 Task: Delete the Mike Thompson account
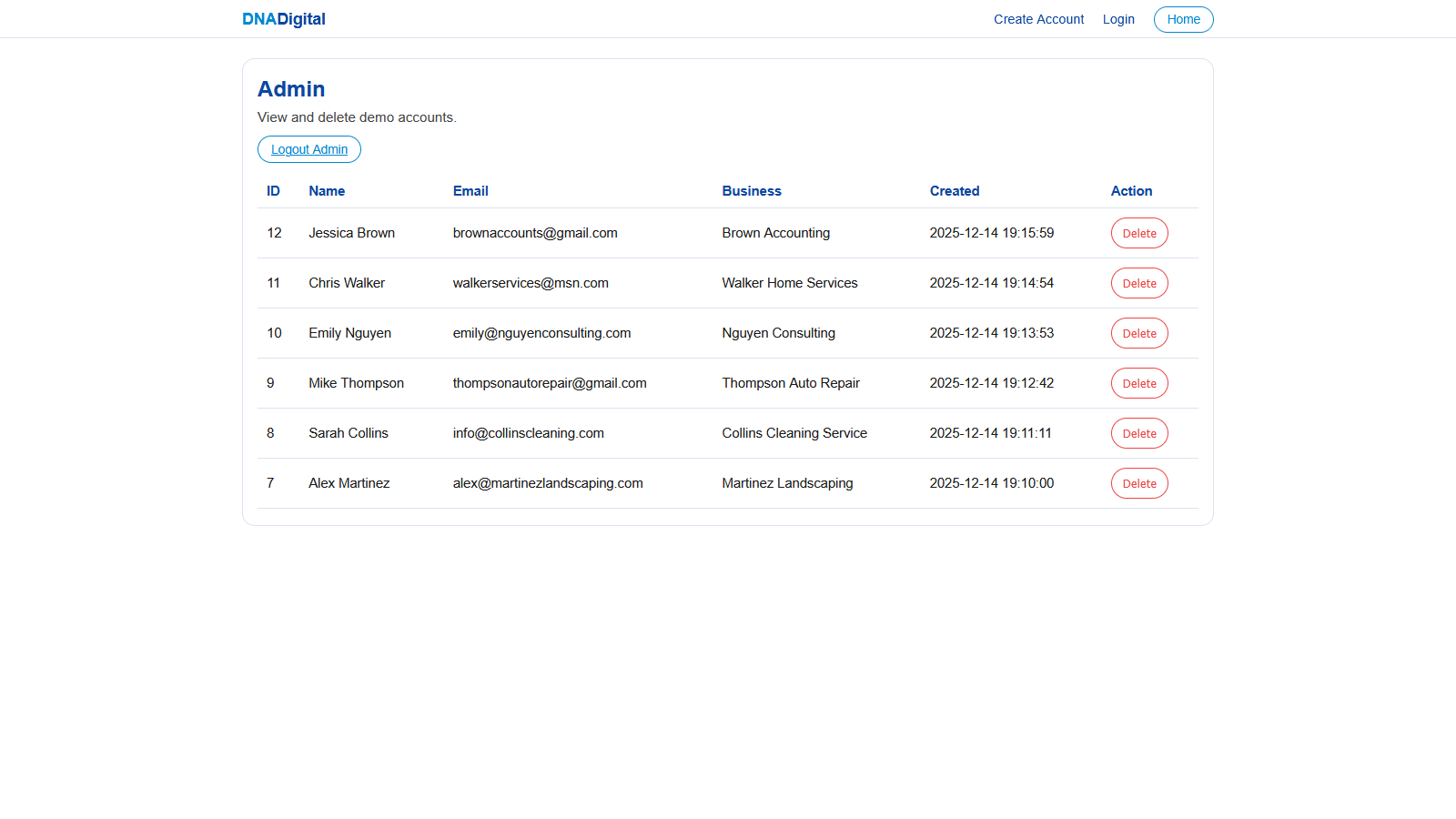(x=1138, y=383)
